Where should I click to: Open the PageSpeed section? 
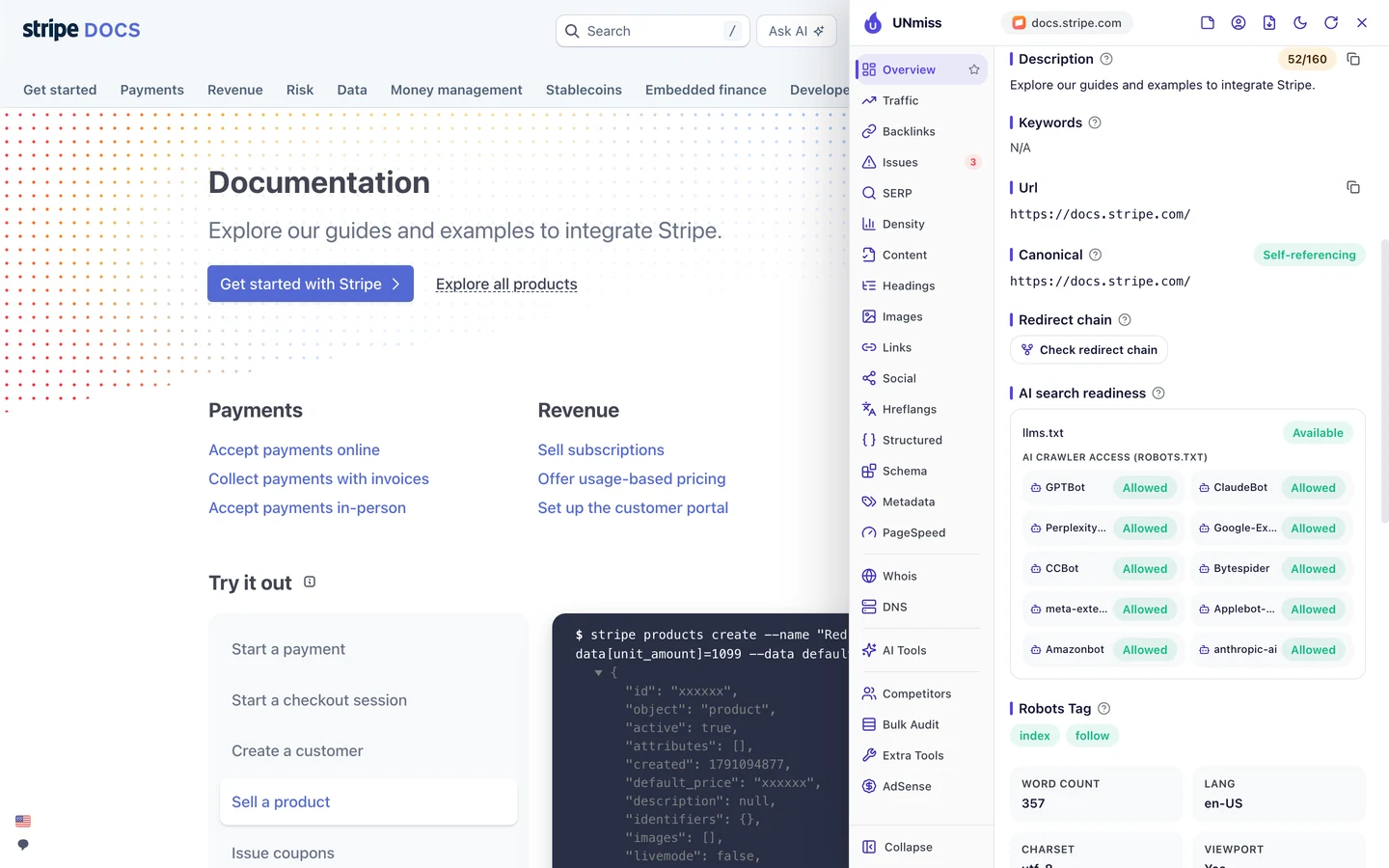(921, 532)
